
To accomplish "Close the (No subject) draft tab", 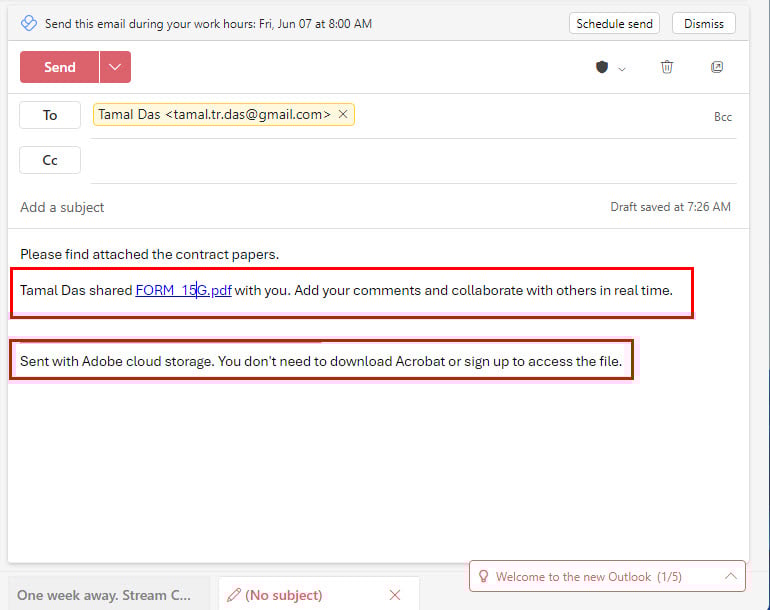I will point(395,595).
